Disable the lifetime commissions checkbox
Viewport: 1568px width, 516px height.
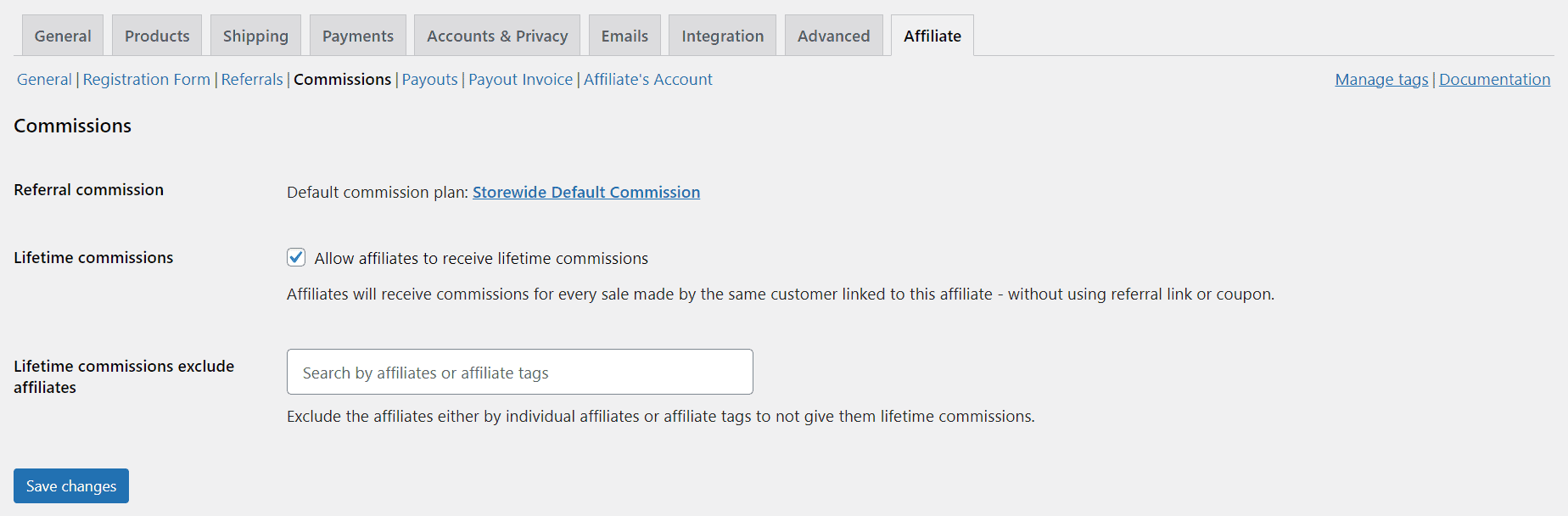pos(296,257)
